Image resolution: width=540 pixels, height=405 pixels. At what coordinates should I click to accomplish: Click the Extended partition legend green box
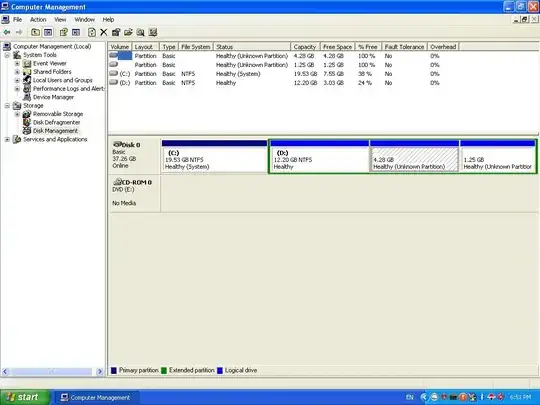[164, 371]
